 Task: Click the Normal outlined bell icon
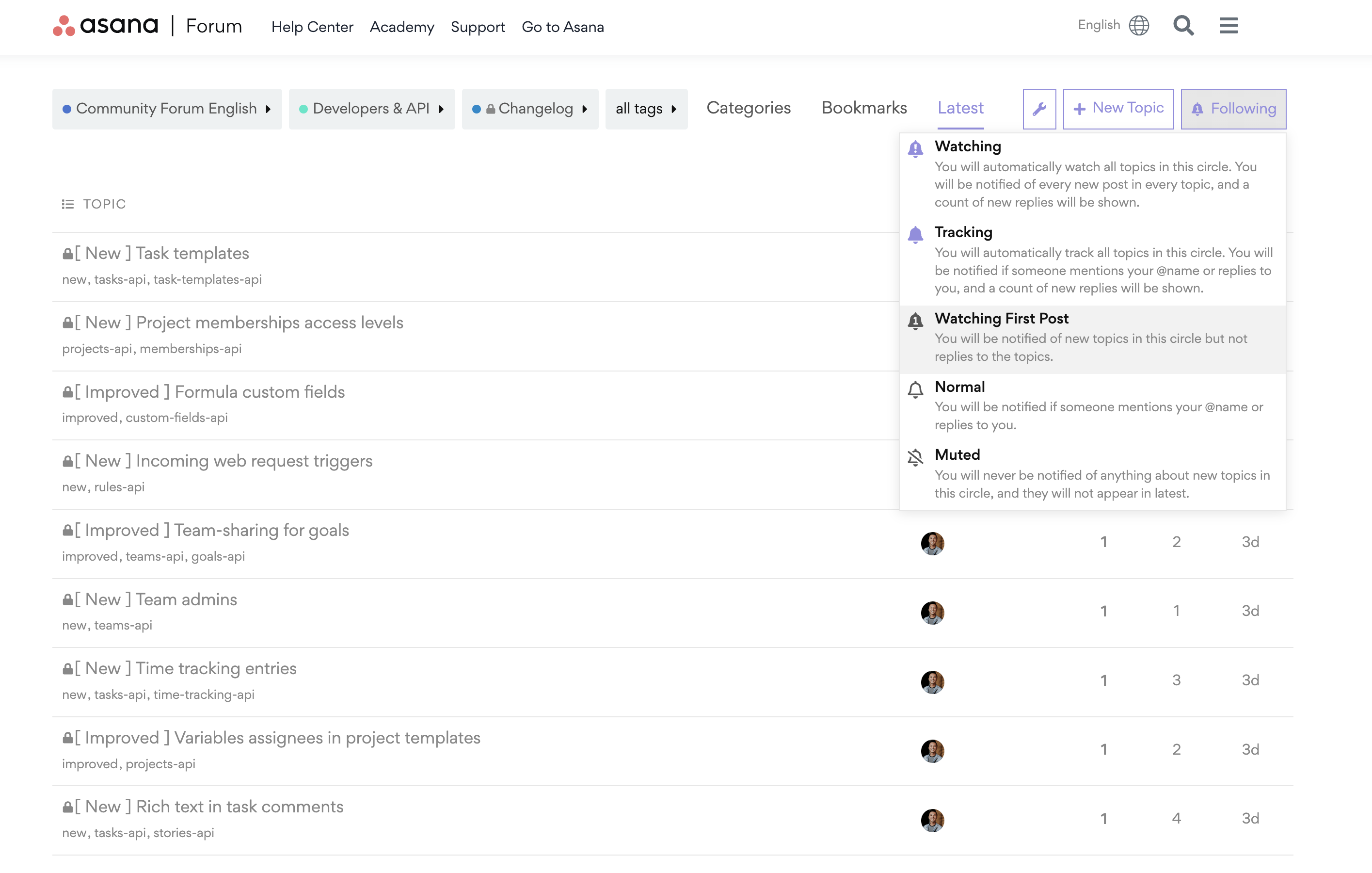click(915, 389)
